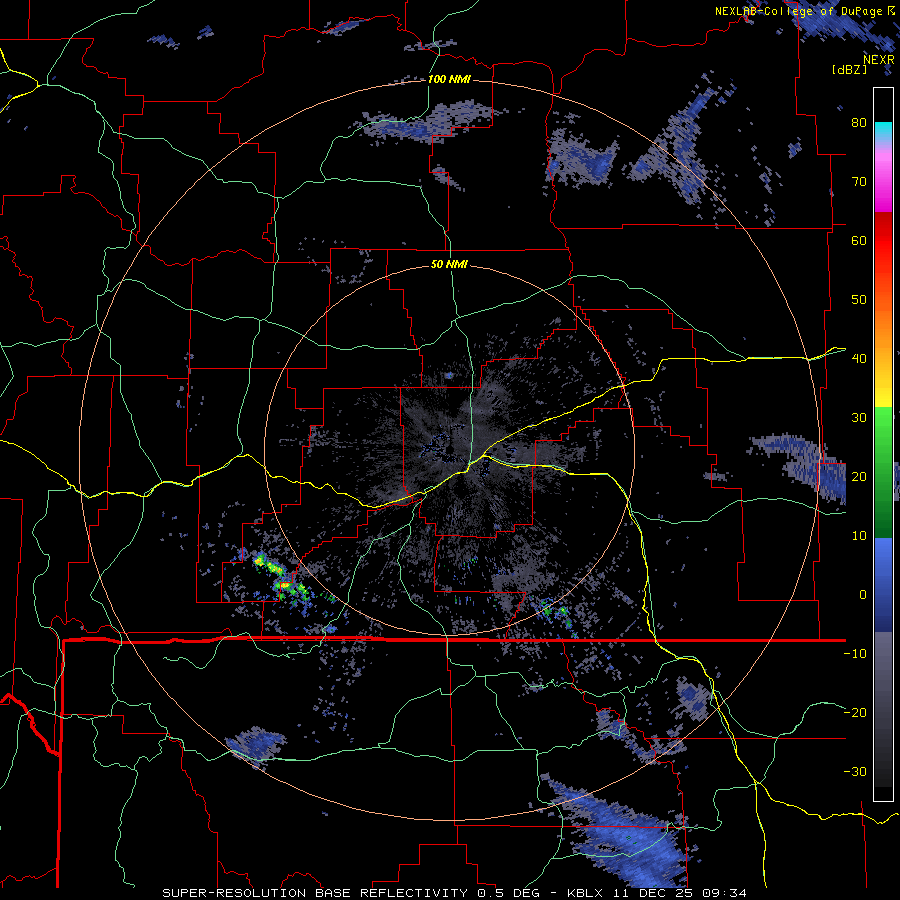Click the 30 value on dBZ scale
900x900 pixels.
tap(859, 417)
